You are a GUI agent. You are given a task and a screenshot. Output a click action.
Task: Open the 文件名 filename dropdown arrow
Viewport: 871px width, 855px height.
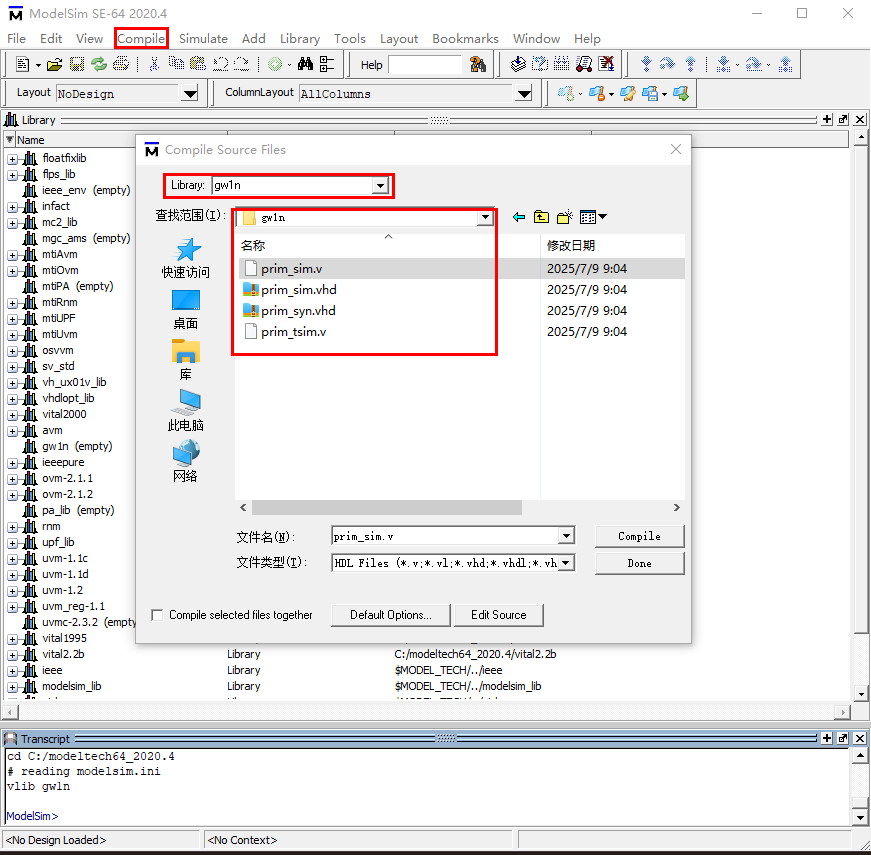(x=566, y=536)
